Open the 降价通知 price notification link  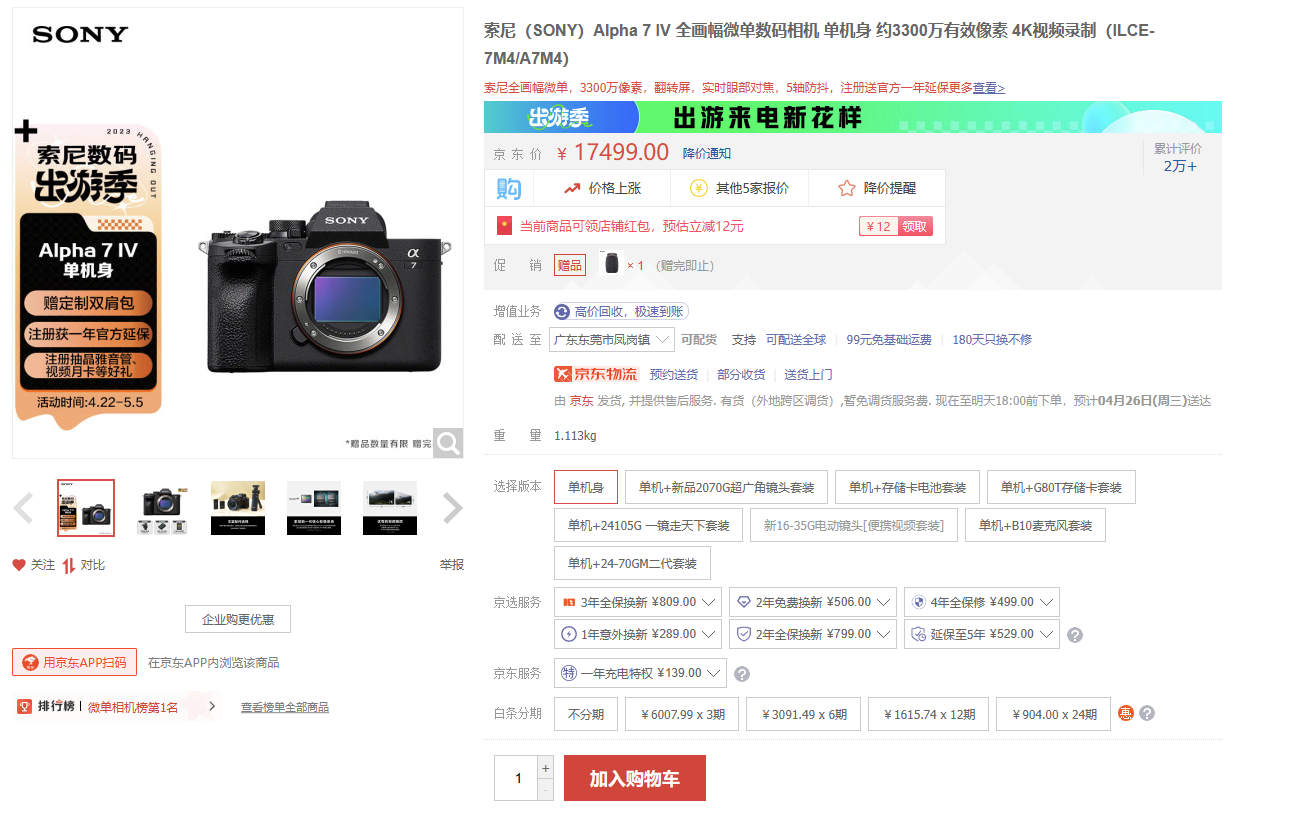pyautogui.click(x=707, y=153)
